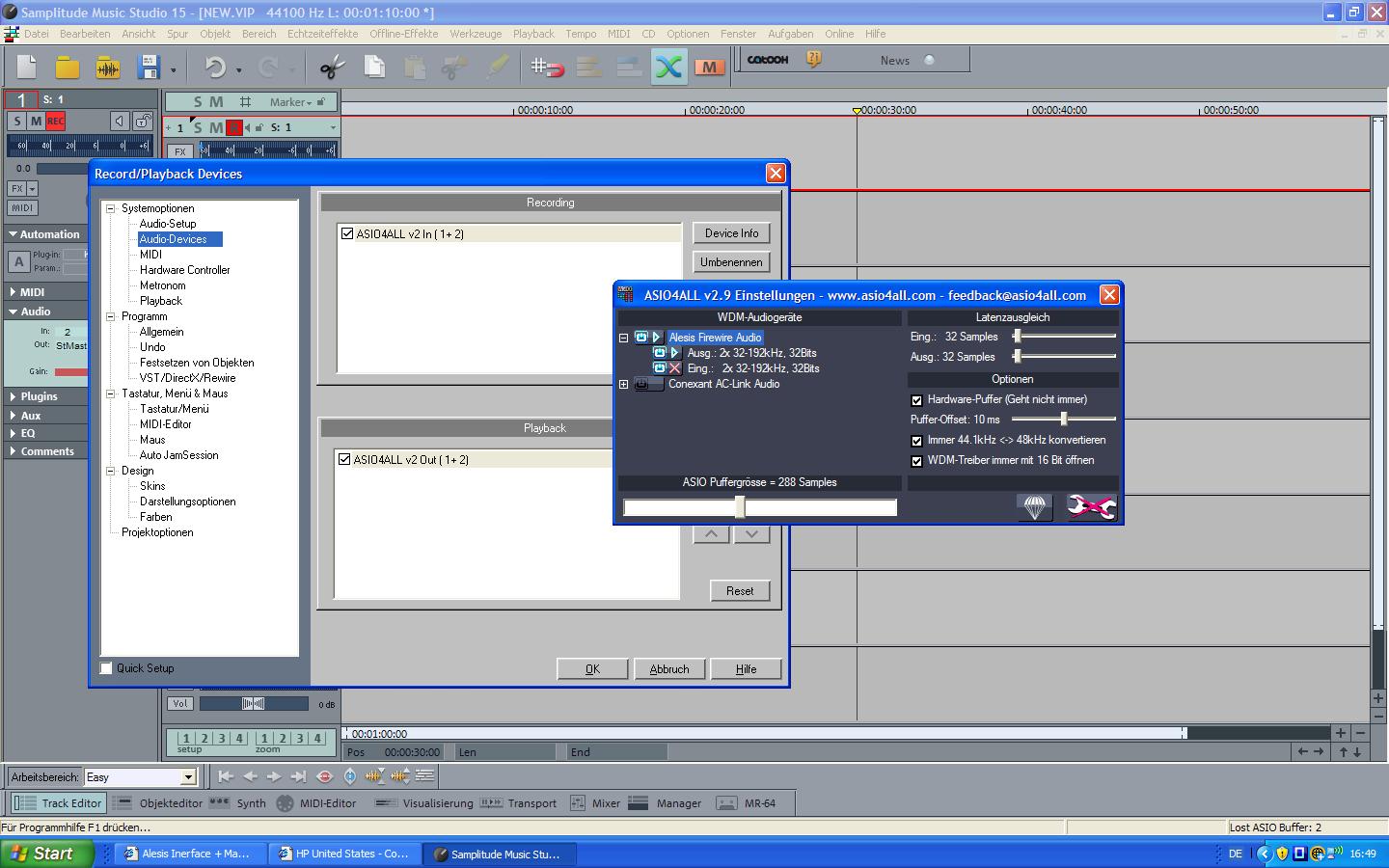Image resolution: width=1389 pixels, height=868 pixels.
Task: Click the load audio file folder icon
Action: click(x=108, y=67)
